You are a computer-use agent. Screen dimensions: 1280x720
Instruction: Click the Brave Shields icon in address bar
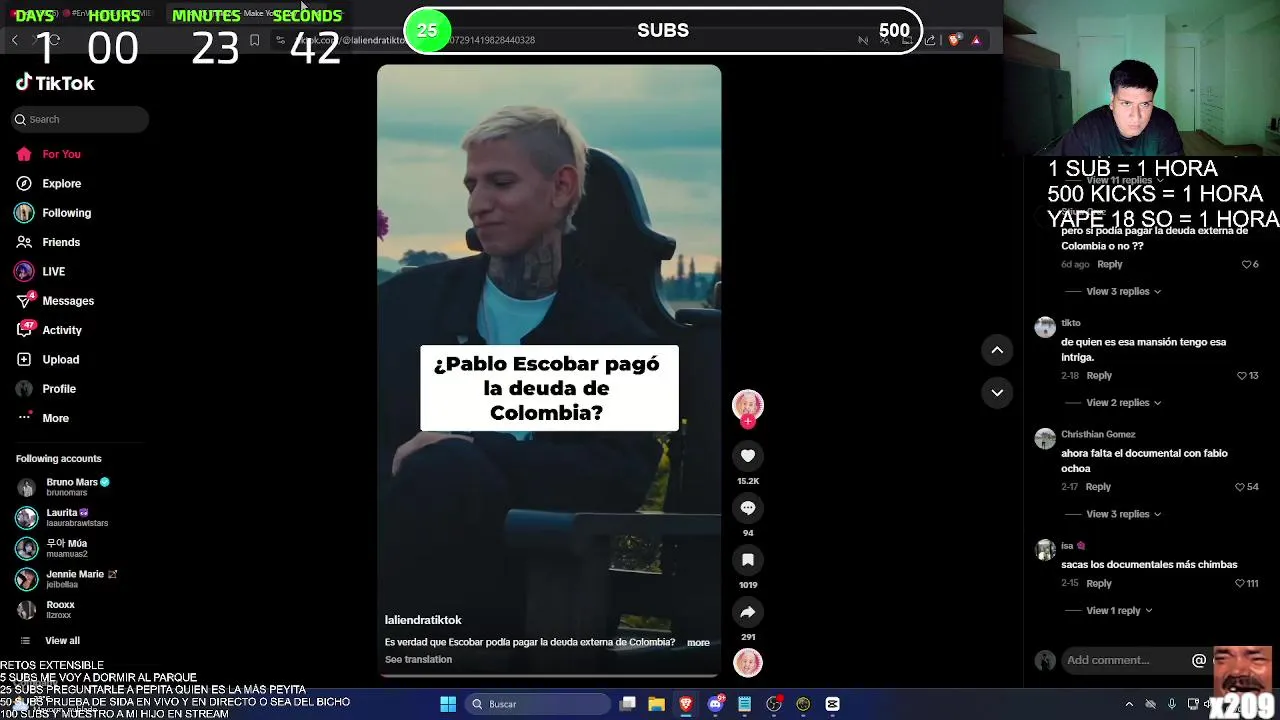[x=954, y=40]
